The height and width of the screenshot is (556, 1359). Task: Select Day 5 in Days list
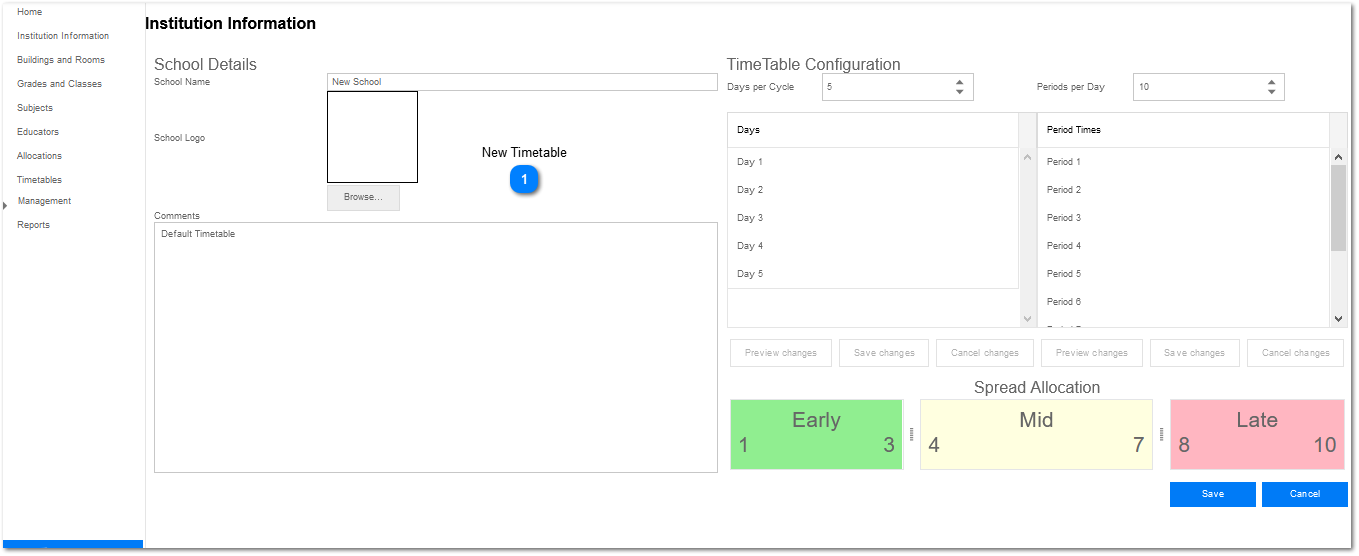[872, 274]
